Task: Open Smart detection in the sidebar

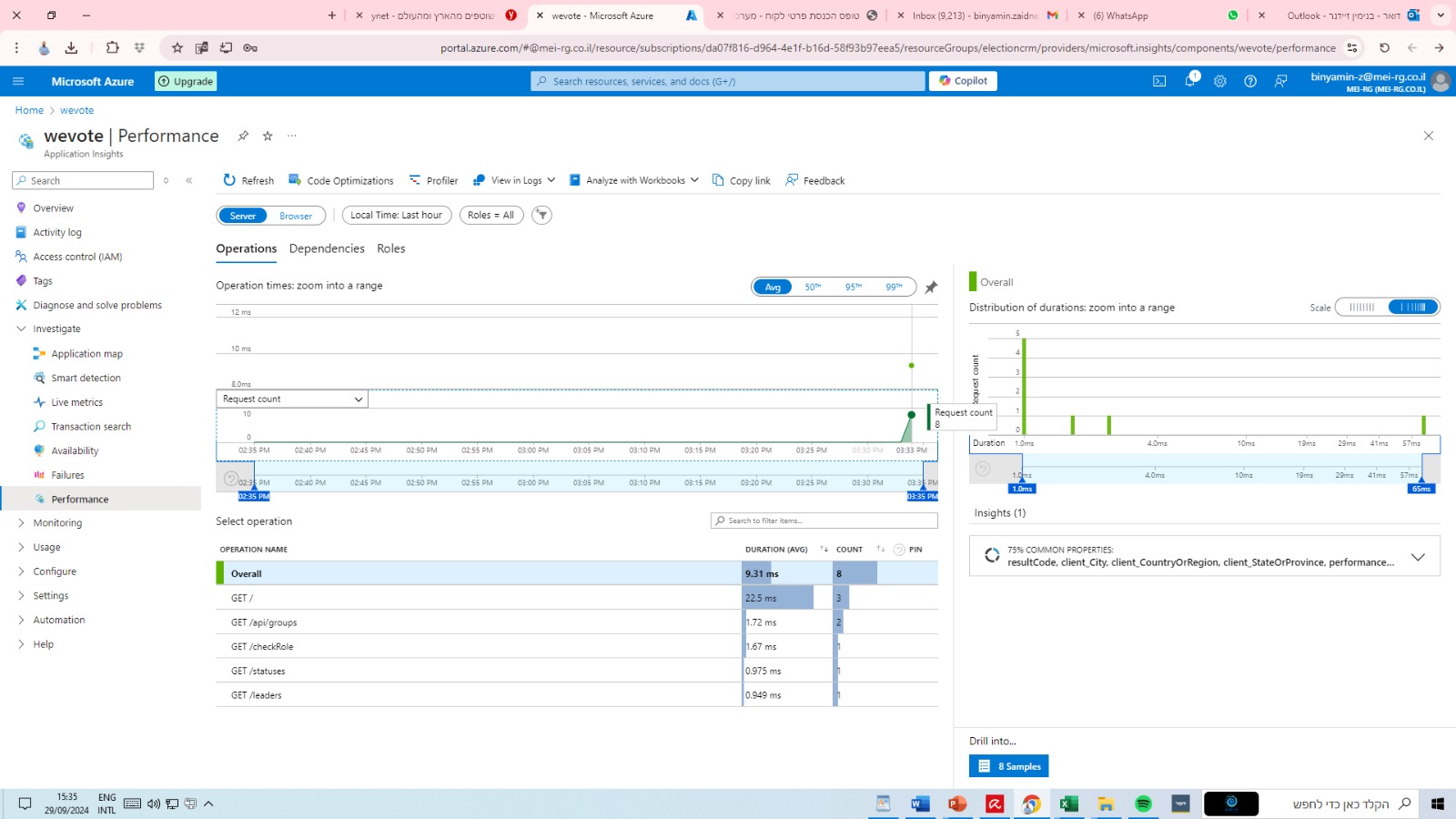Action: click(x=86, y=378)
